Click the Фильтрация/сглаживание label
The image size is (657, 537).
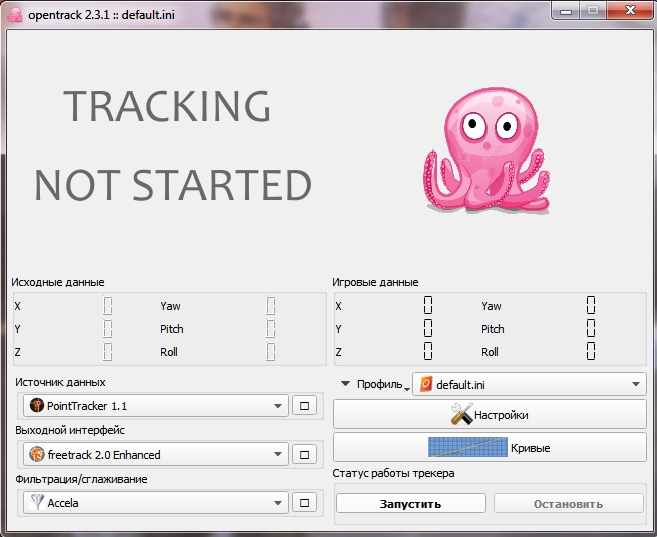pos(81,479)
